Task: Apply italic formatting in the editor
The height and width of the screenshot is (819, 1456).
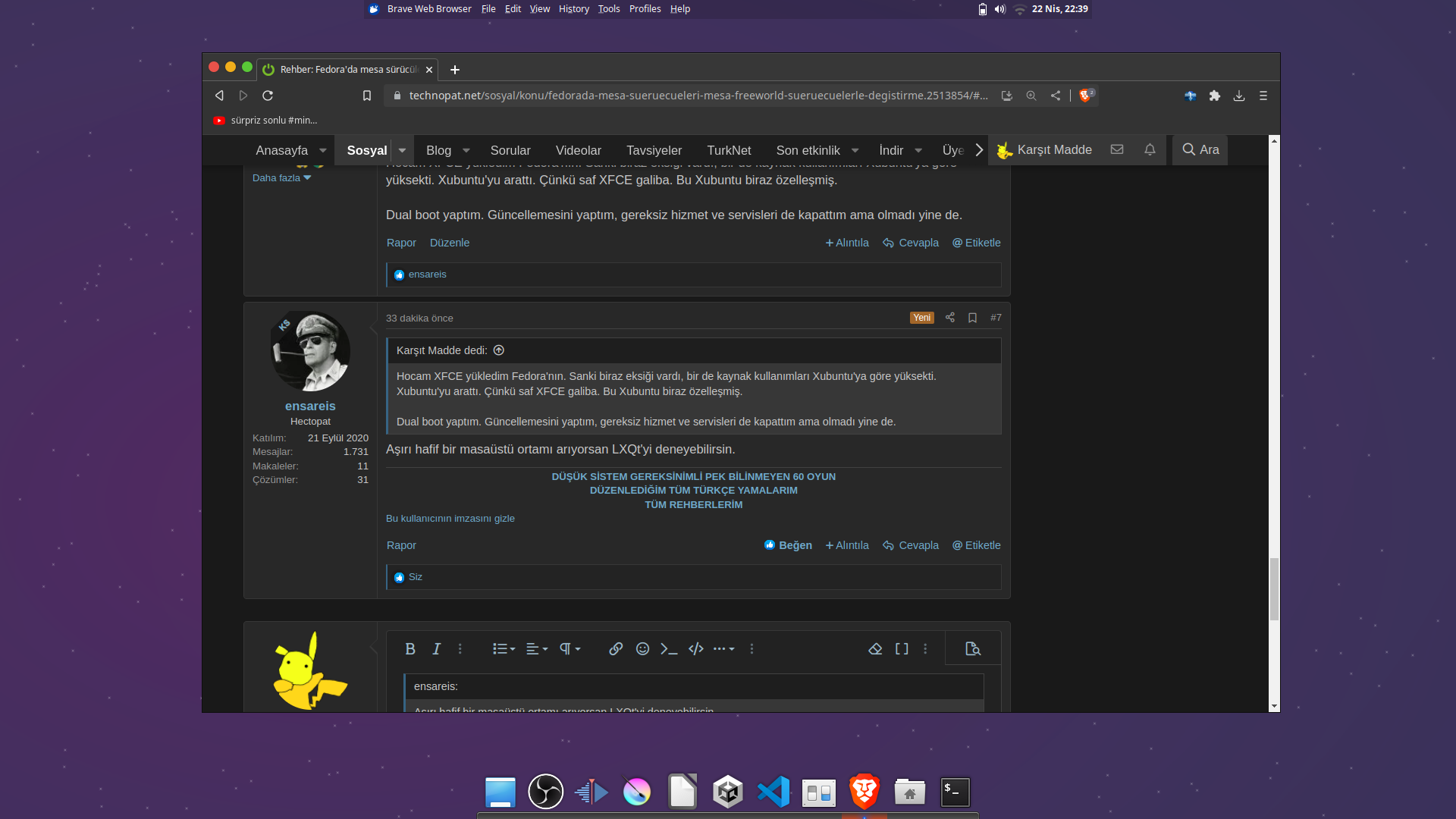Action: click(x=436, y=649)
